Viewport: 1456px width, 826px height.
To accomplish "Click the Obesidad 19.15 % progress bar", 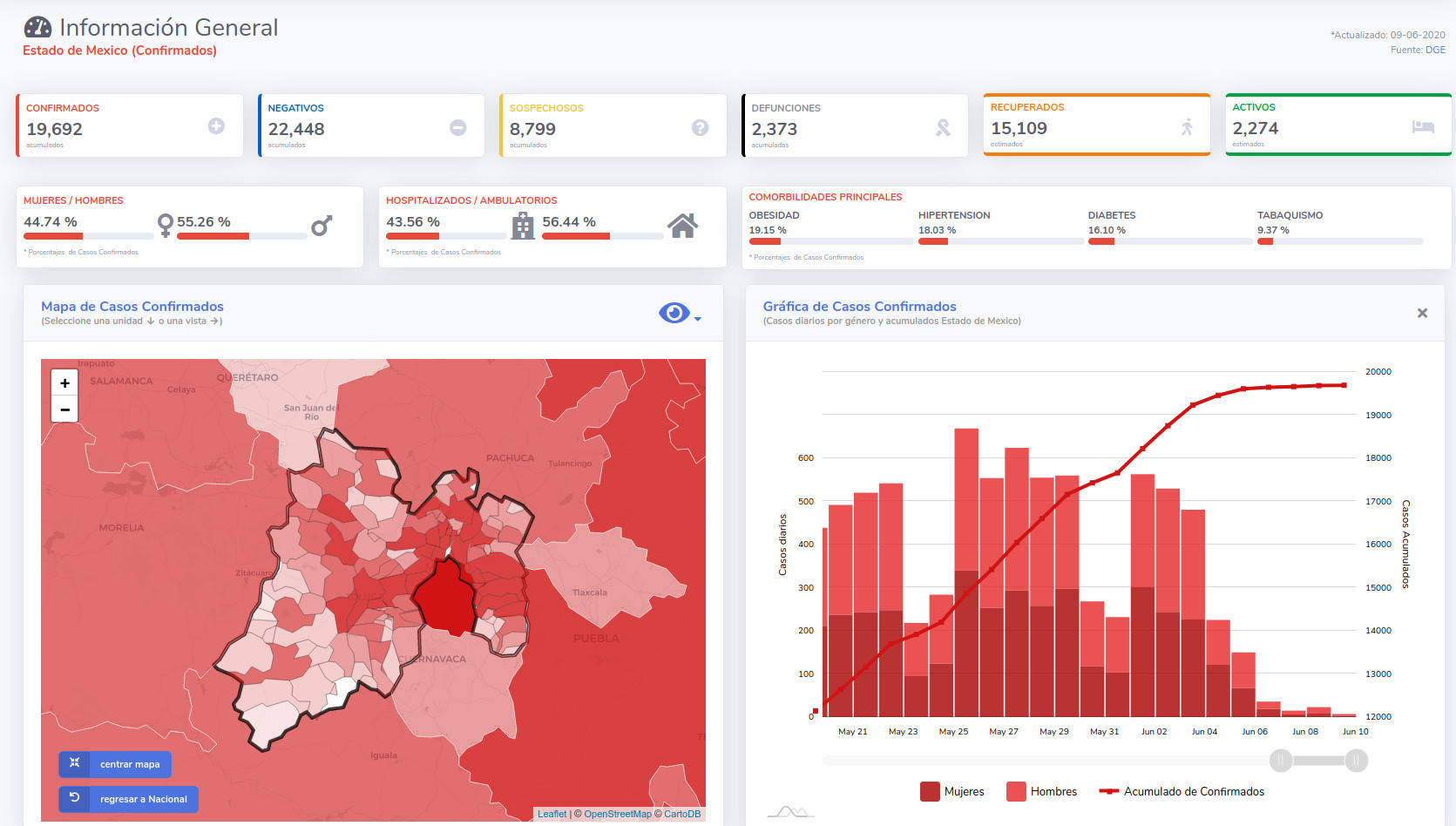I will point(830,241).
